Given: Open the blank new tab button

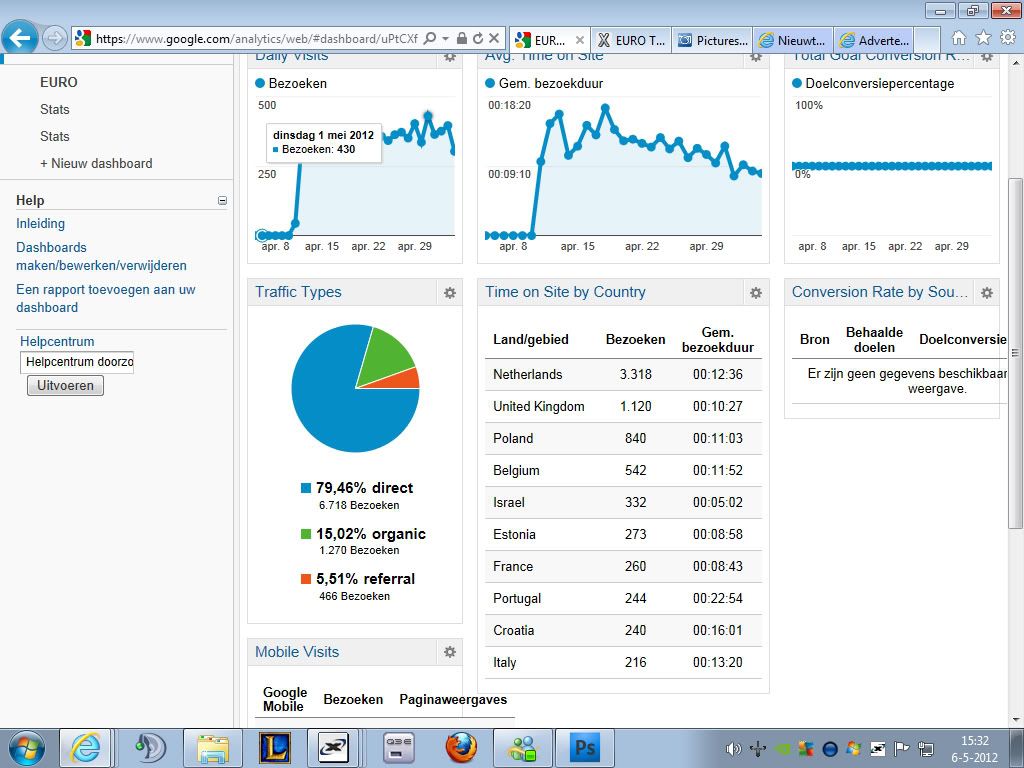Looking at the screenshot, I should click(x=927, y=40).
